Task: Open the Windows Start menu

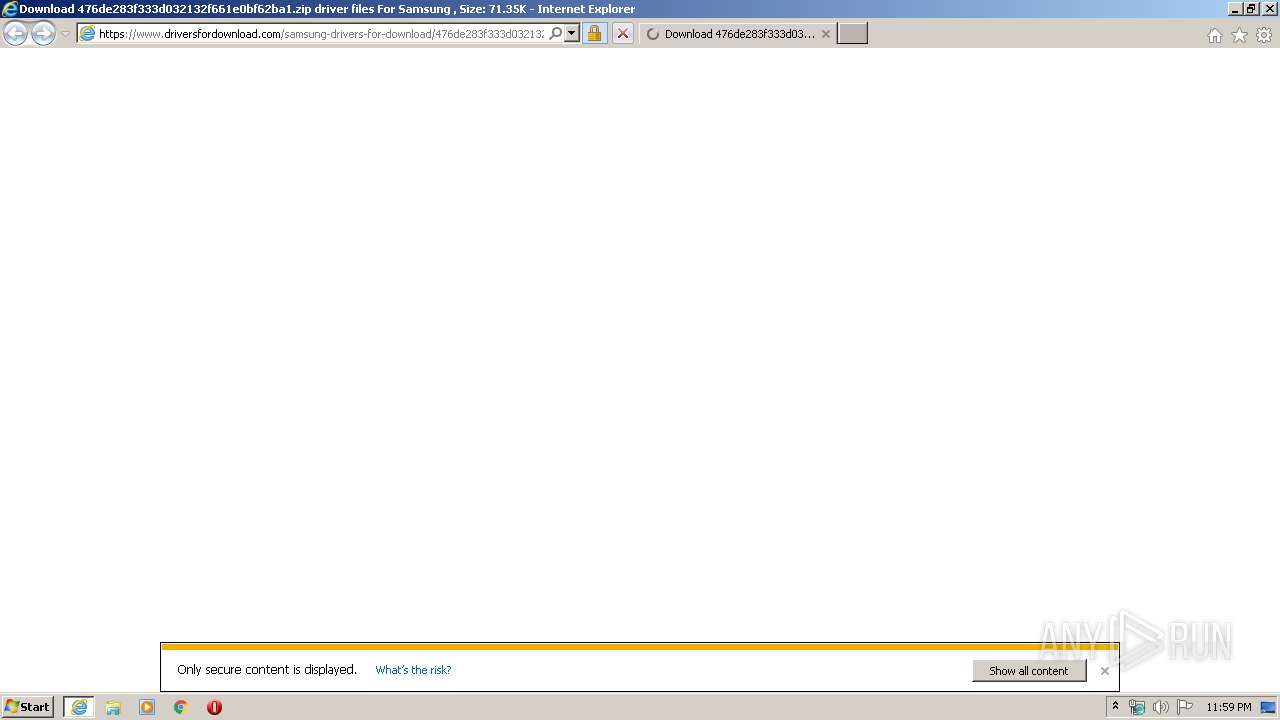Action: coord(28,707)
